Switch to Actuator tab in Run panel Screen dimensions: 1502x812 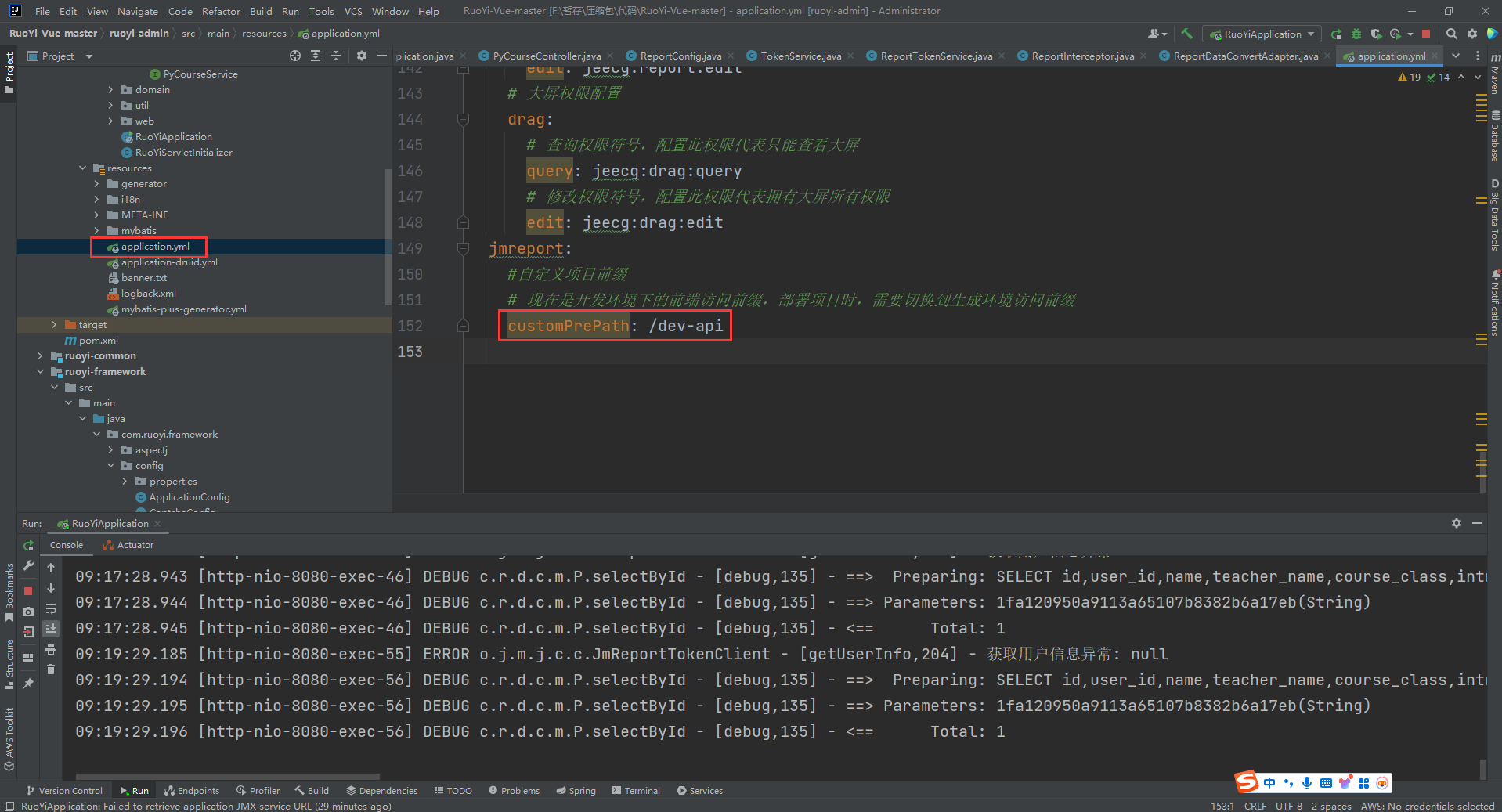pyautogui.click(x=128, y=545)
